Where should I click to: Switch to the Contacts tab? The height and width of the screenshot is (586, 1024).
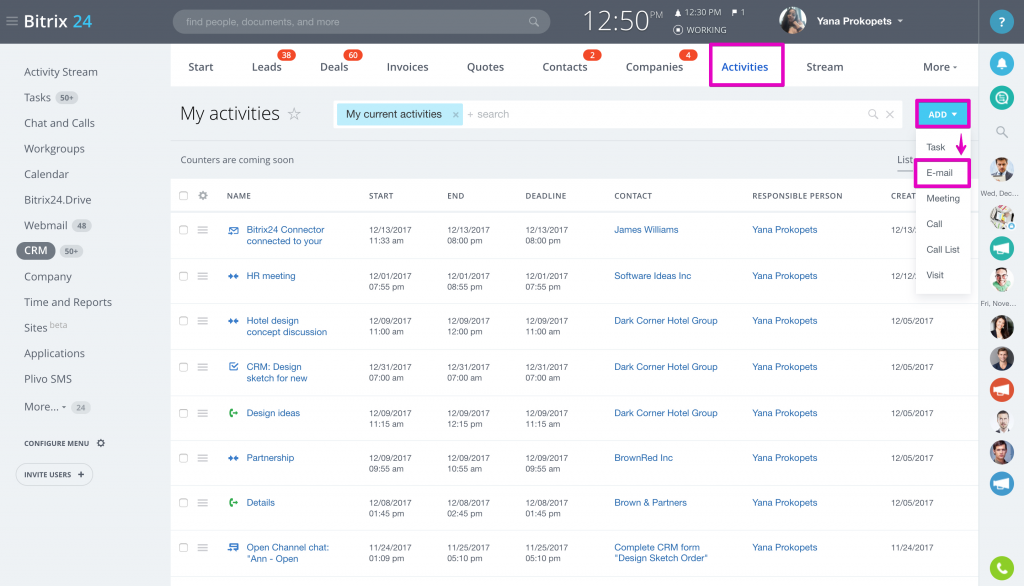tap(565, 67)
